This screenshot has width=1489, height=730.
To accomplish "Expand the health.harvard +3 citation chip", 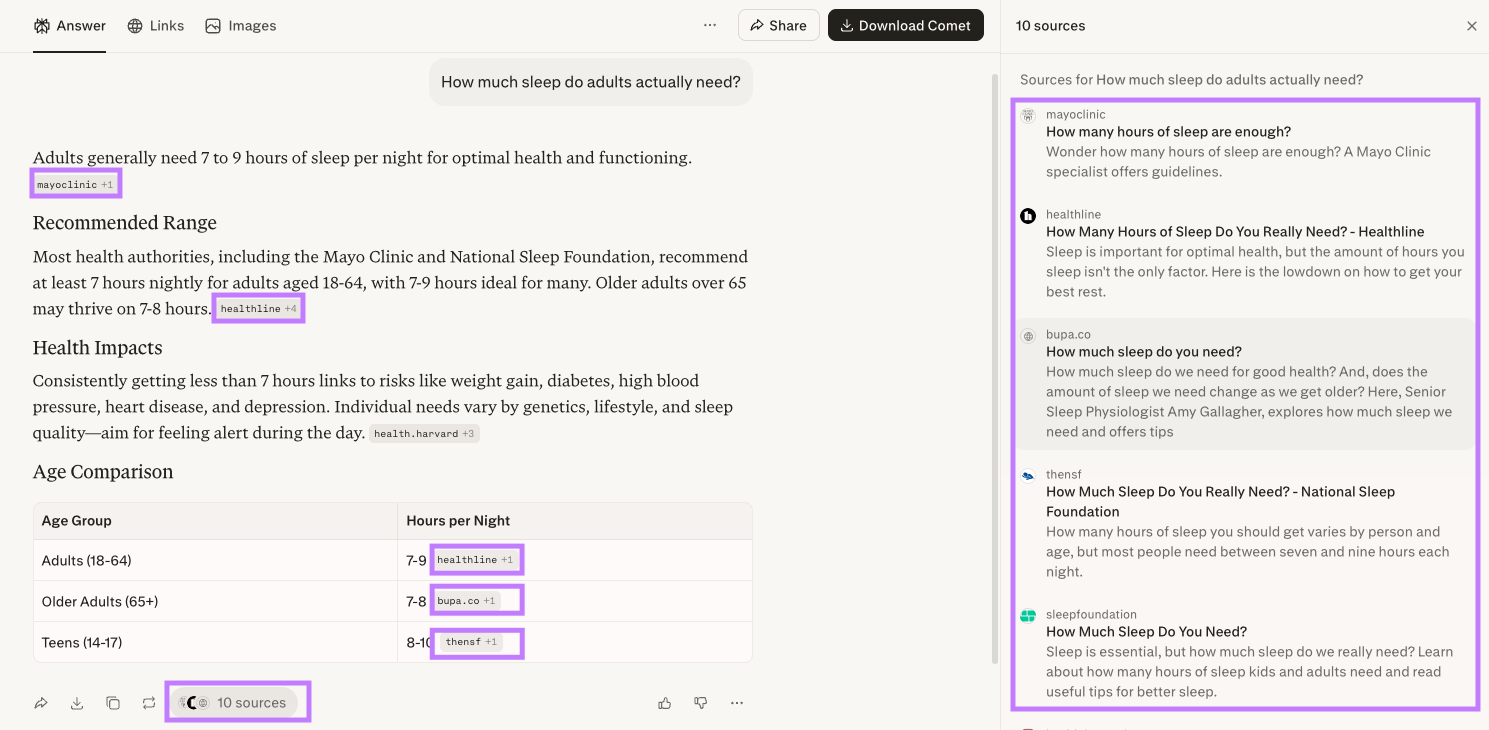I will coord(424,434).
